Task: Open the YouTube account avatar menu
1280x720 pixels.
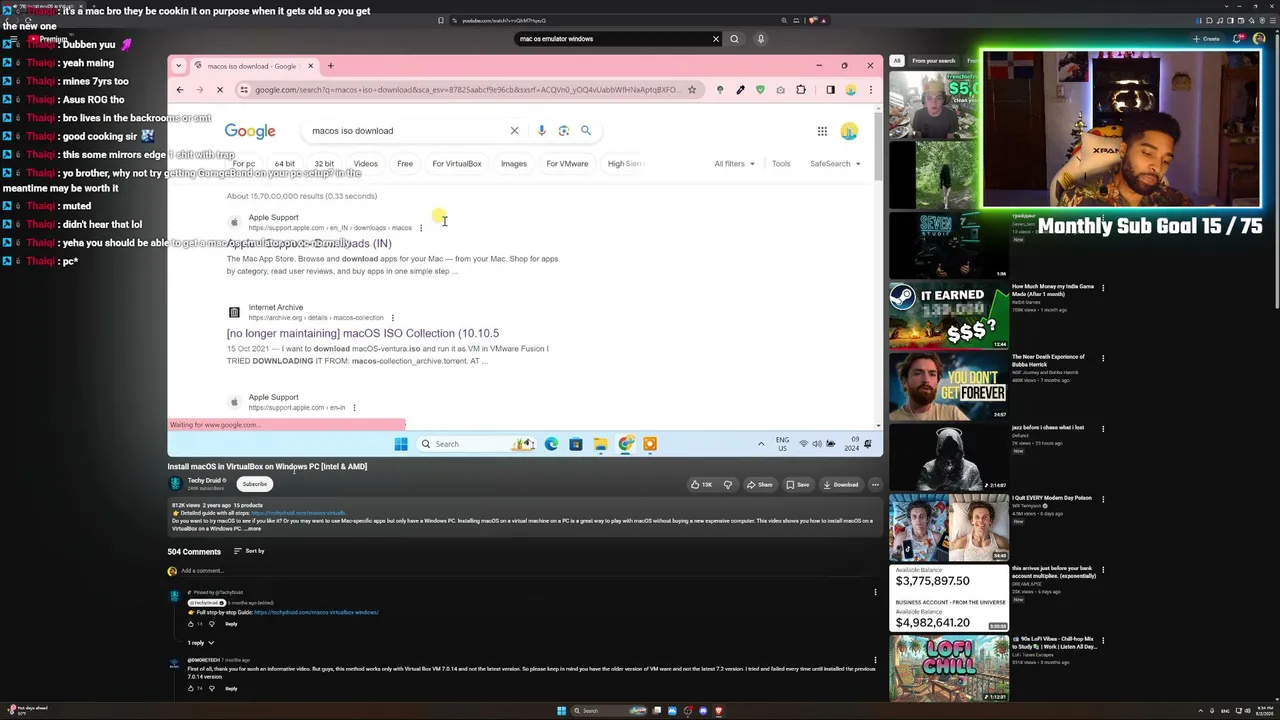Action: [x=1259, y=39]
